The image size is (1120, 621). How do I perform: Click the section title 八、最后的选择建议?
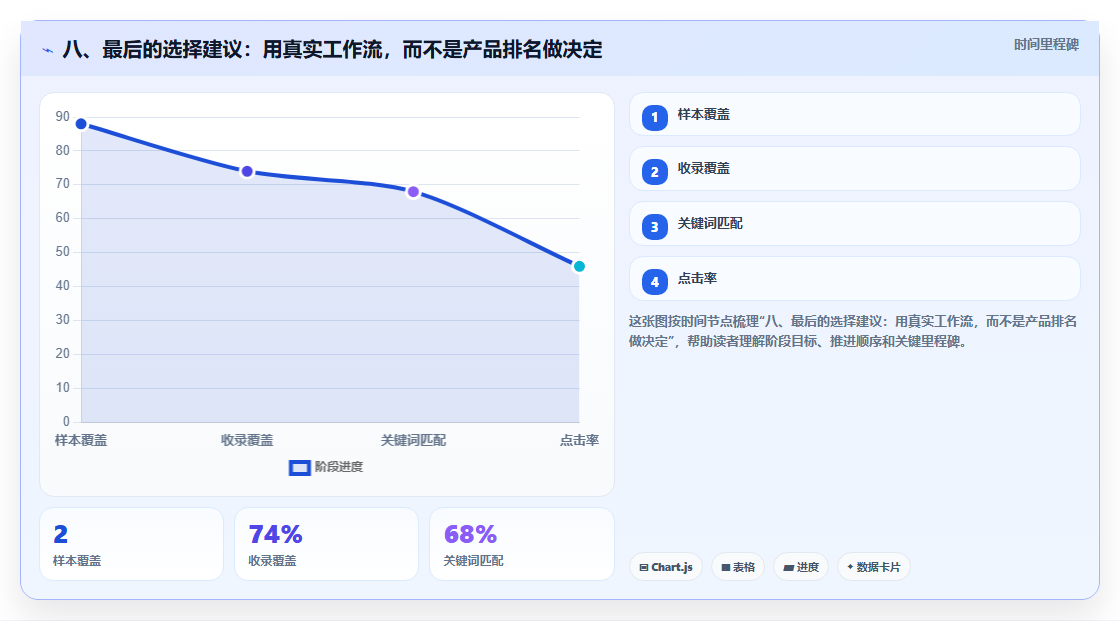[x=332, y=50]
